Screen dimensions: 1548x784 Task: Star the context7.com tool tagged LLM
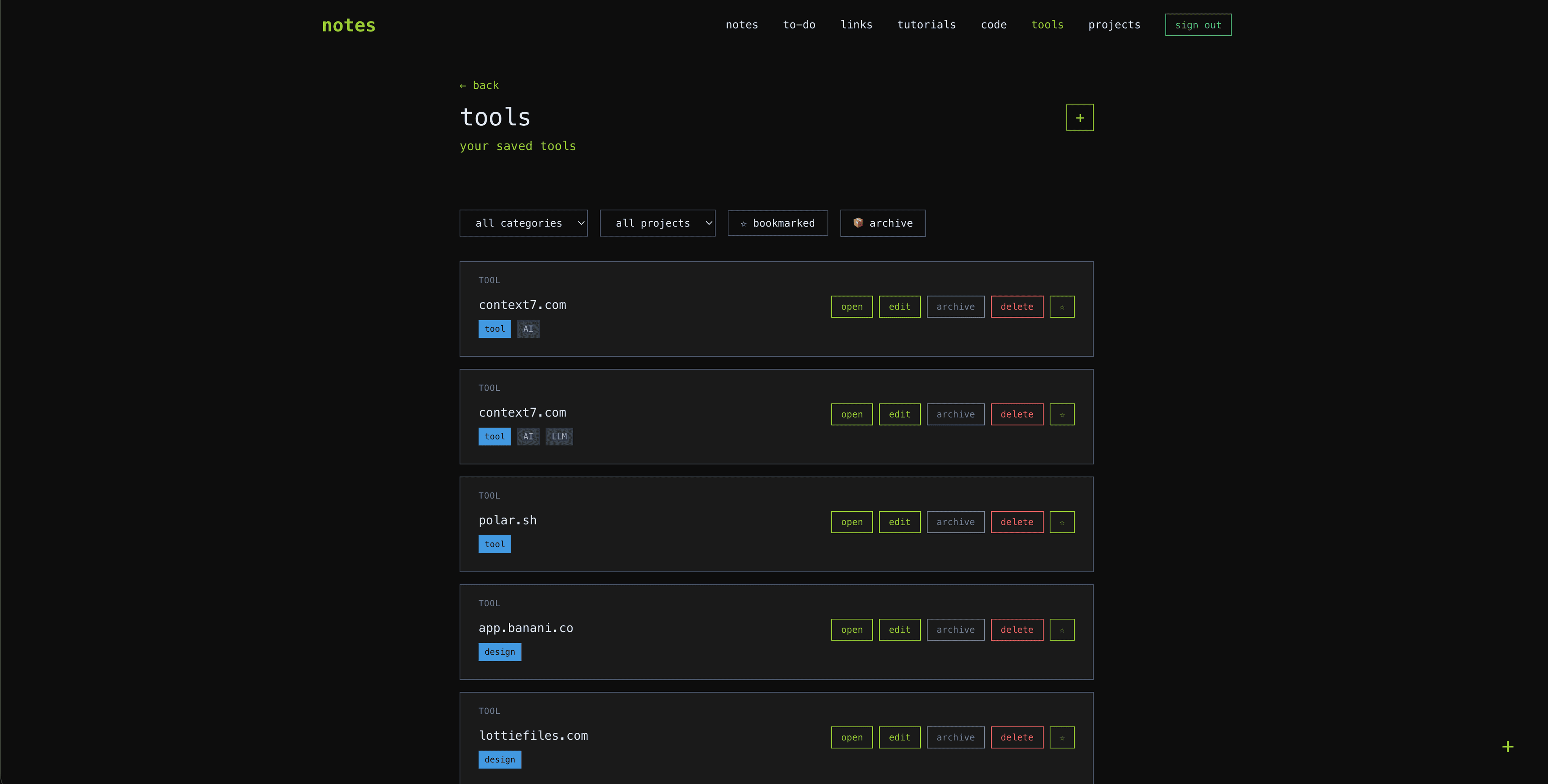[x=1062, y=414]
